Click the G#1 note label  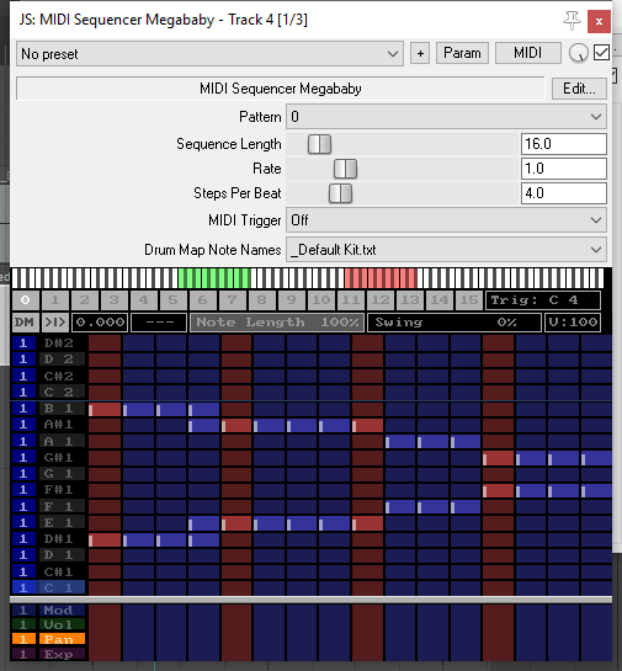pyautogui.click(x=62, y=457)
